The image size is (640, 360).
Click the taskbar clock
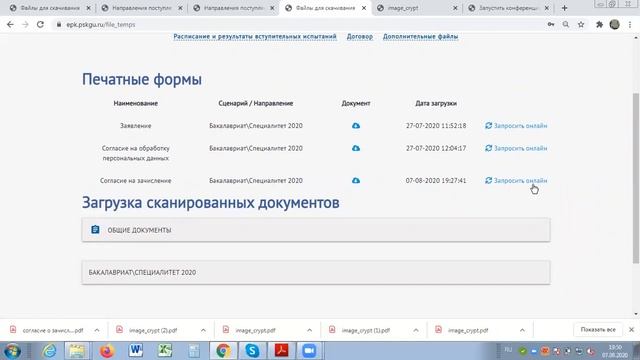coord(615,351)
